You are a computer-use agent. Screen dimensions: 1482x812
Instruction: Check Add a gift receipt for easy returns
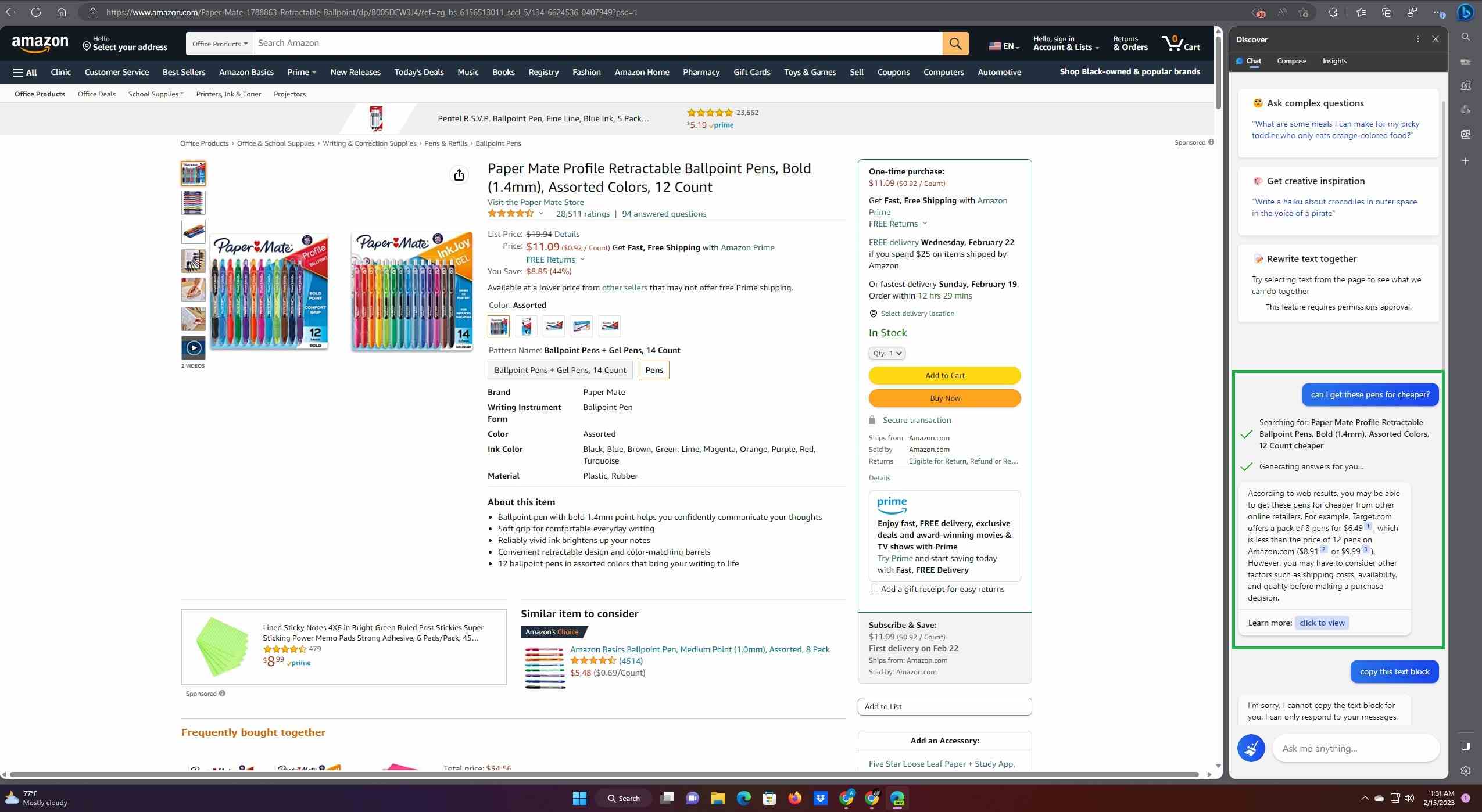[874, 589]
